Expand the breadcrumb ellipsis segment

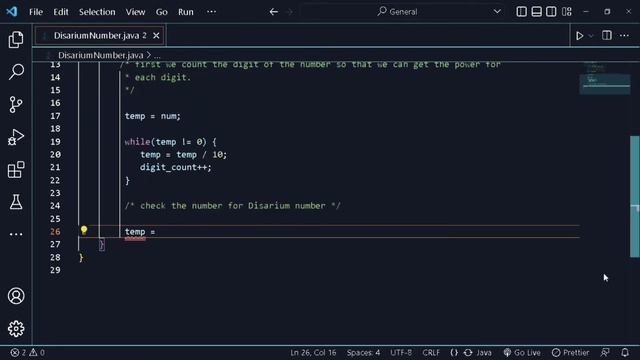coord(157,55)
